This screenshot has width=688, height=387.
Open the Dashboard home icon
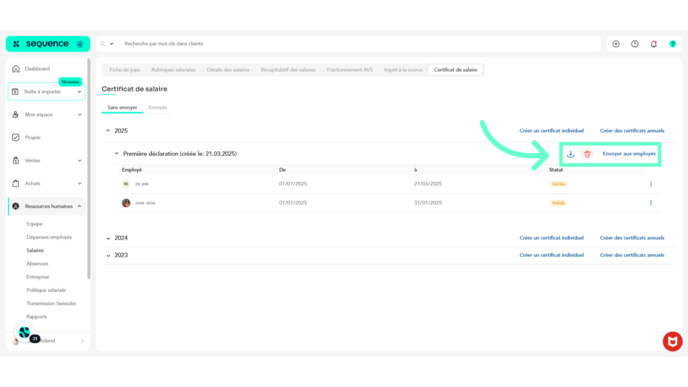[16, 69]
